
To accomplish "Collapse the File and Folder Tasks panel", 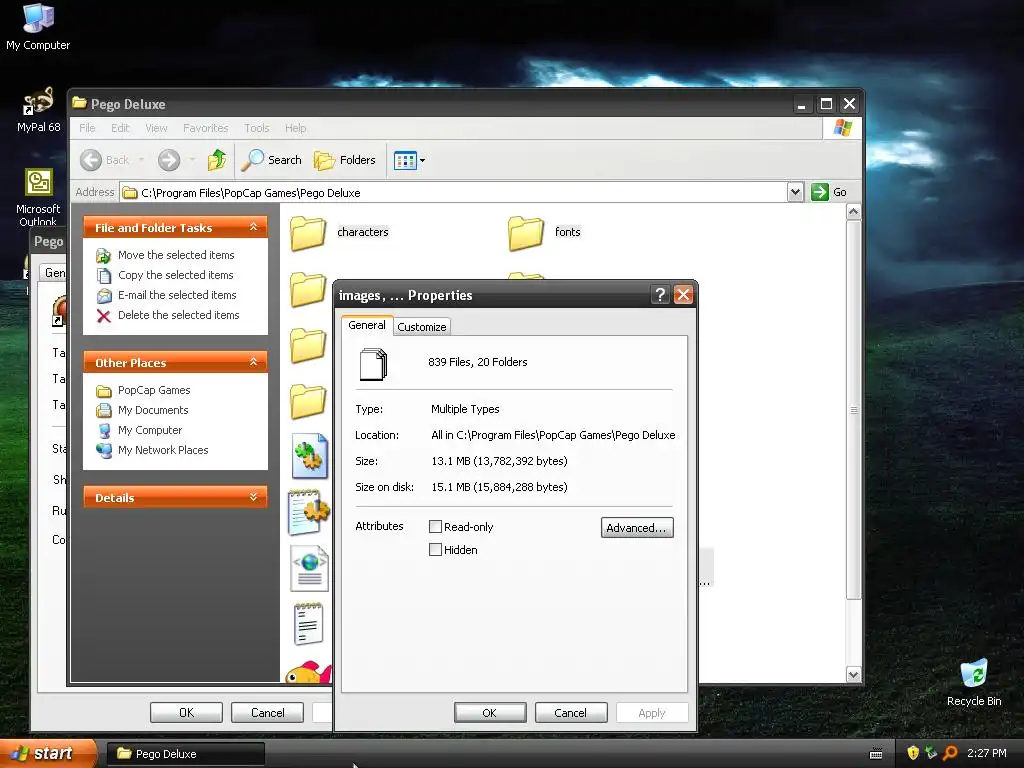I will click(253, 227).
